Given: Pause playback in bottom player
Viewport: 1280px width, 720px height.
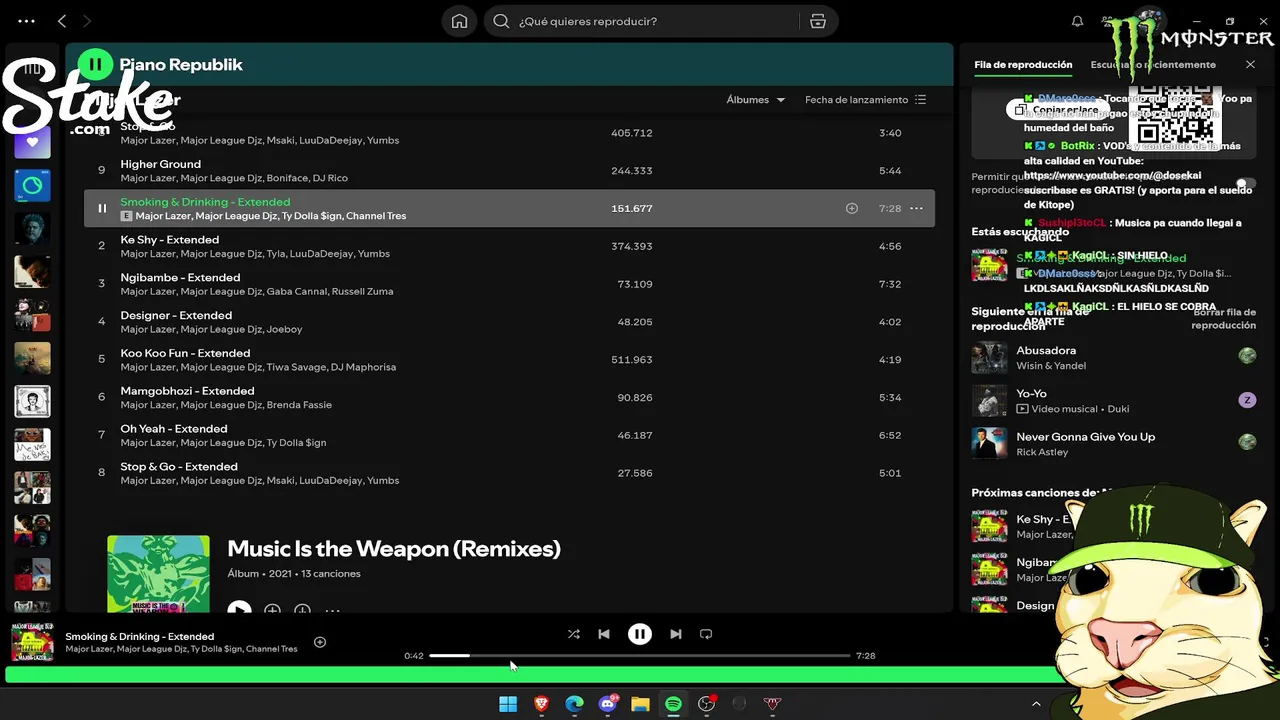Looking at the screenshot, I should click(x=640, y=634).
